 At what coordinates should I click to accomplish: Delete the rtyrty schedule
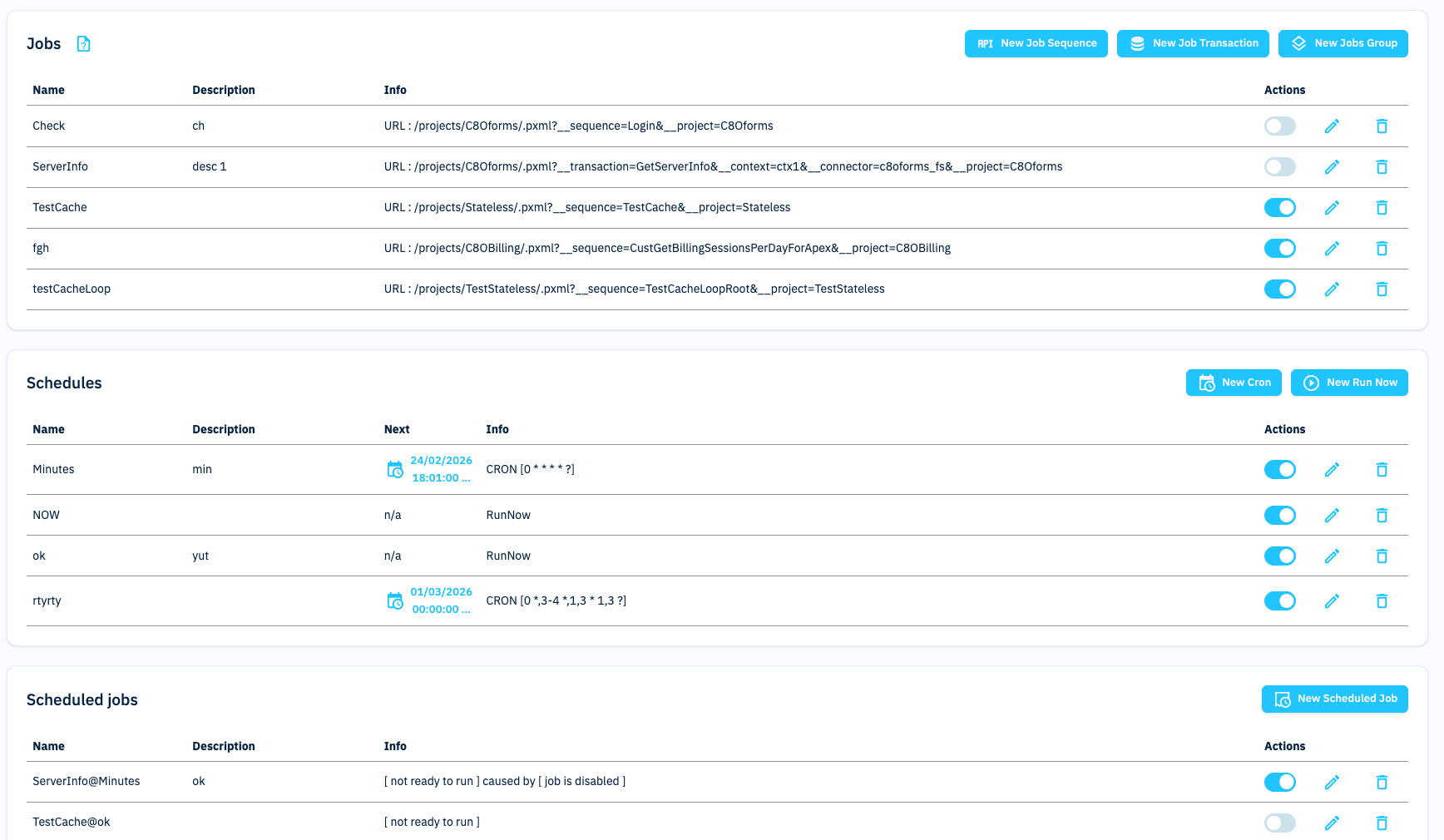pos(1382,601)
